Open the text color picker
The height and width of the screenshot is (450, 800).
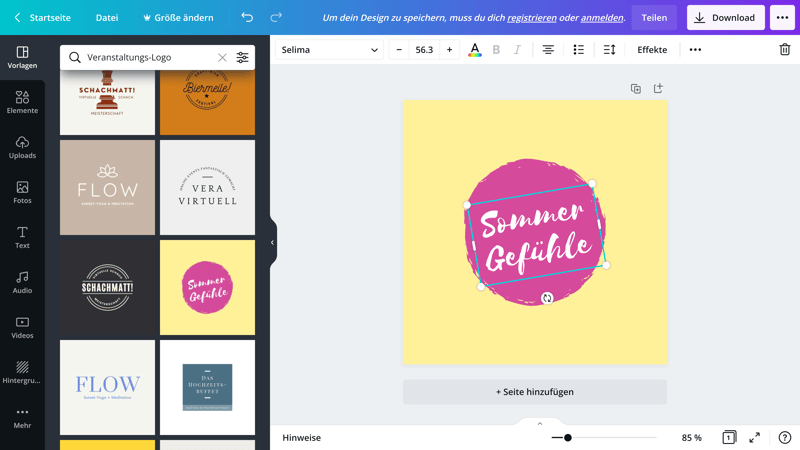click(x=474, y=50)
